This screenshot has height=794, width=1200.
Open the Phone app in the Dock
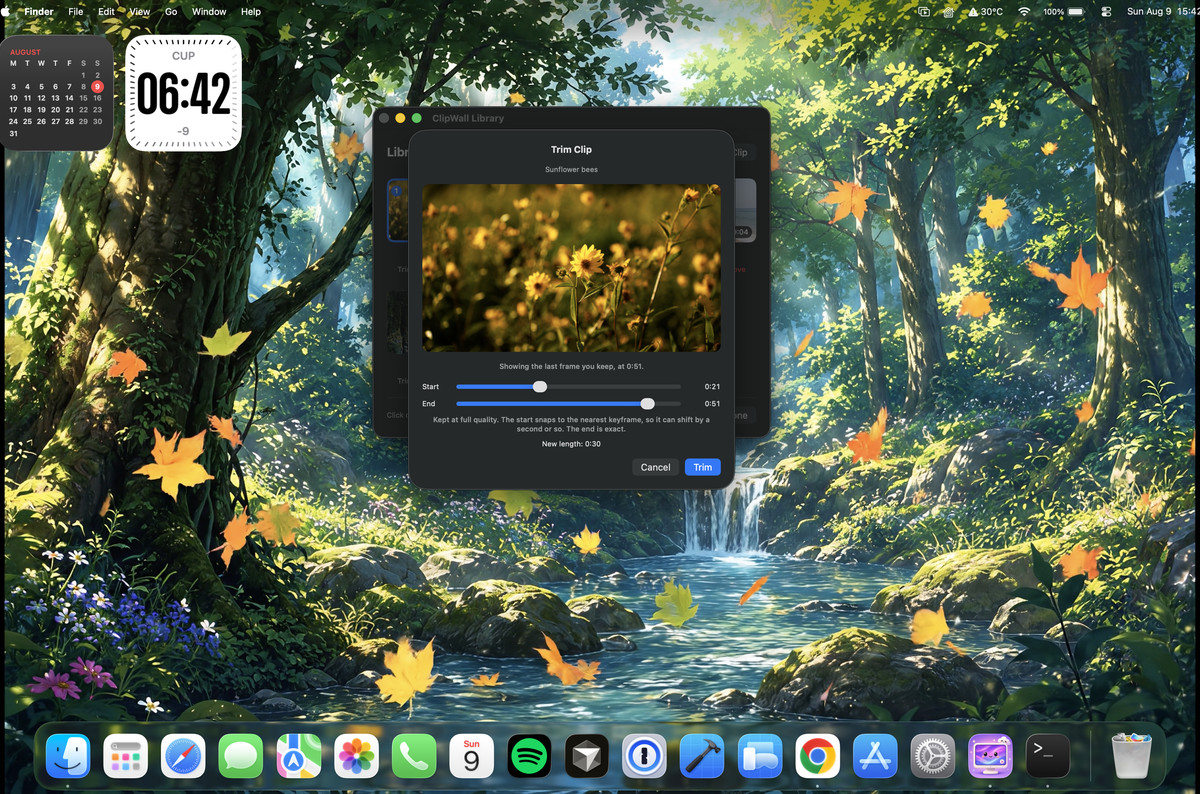pyautogui.click(x=414, y=756)
